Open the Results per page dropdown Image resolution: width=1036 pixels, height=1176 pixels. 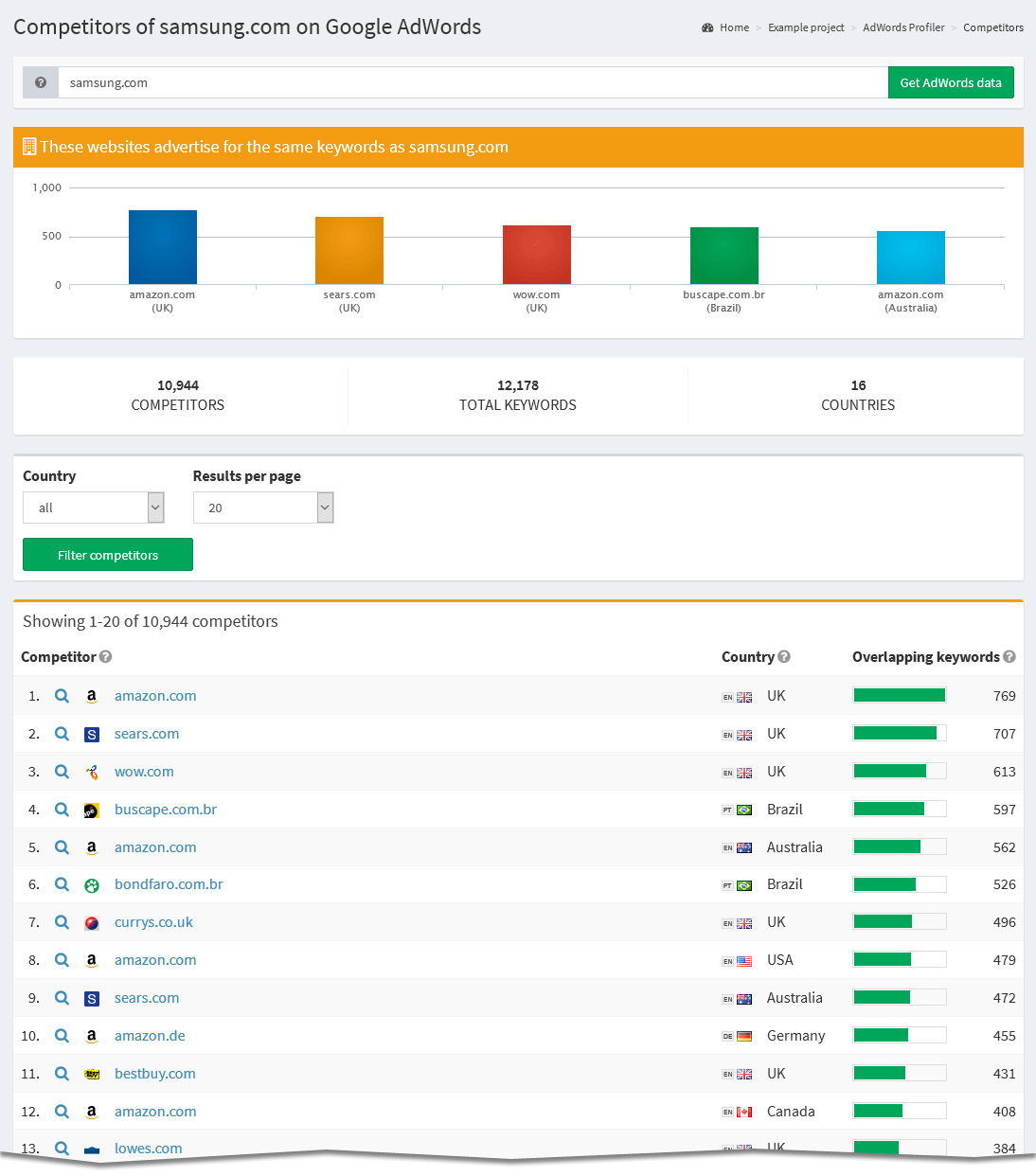tap(263, 508)
